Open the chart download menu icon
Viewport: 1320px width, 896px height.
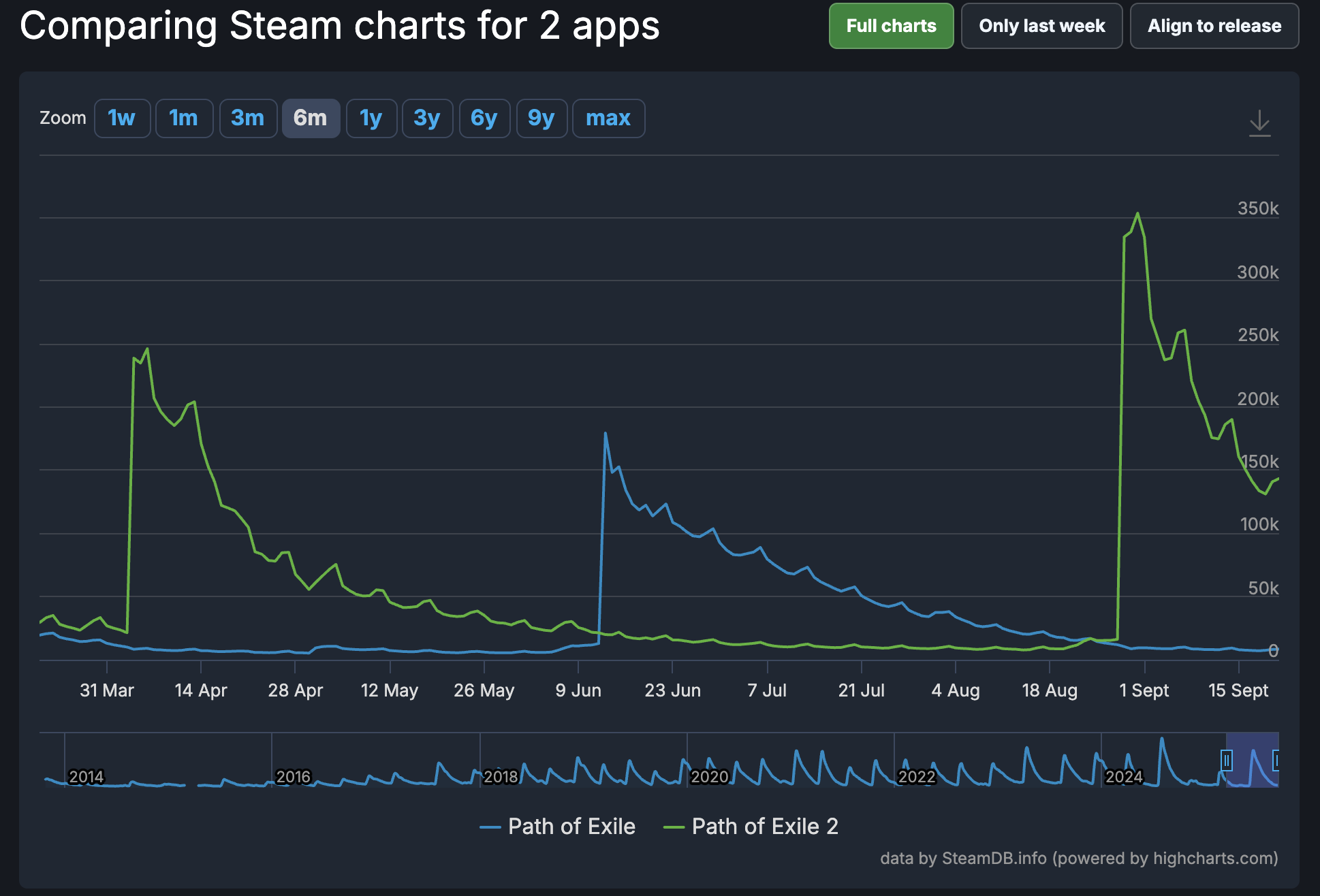[x=1259, y=123]
